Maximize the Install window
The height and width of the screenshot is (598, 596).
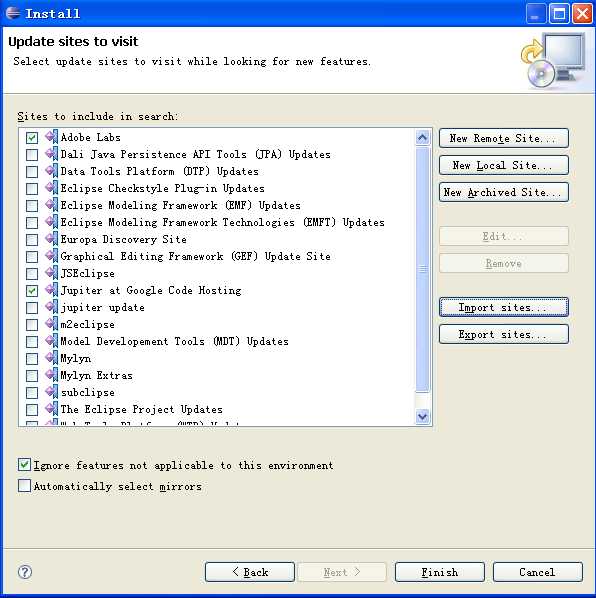click(559, 14)
